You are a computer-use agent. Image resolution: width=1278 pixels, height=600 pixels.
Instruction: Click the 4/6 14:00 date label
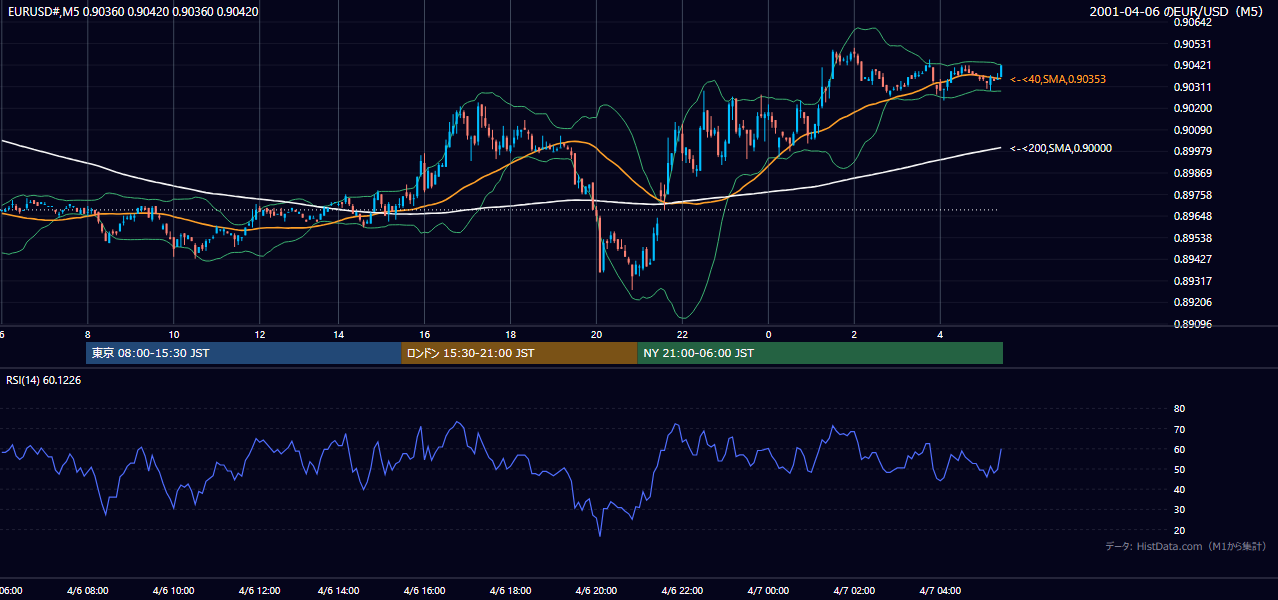tap(340, 590)
